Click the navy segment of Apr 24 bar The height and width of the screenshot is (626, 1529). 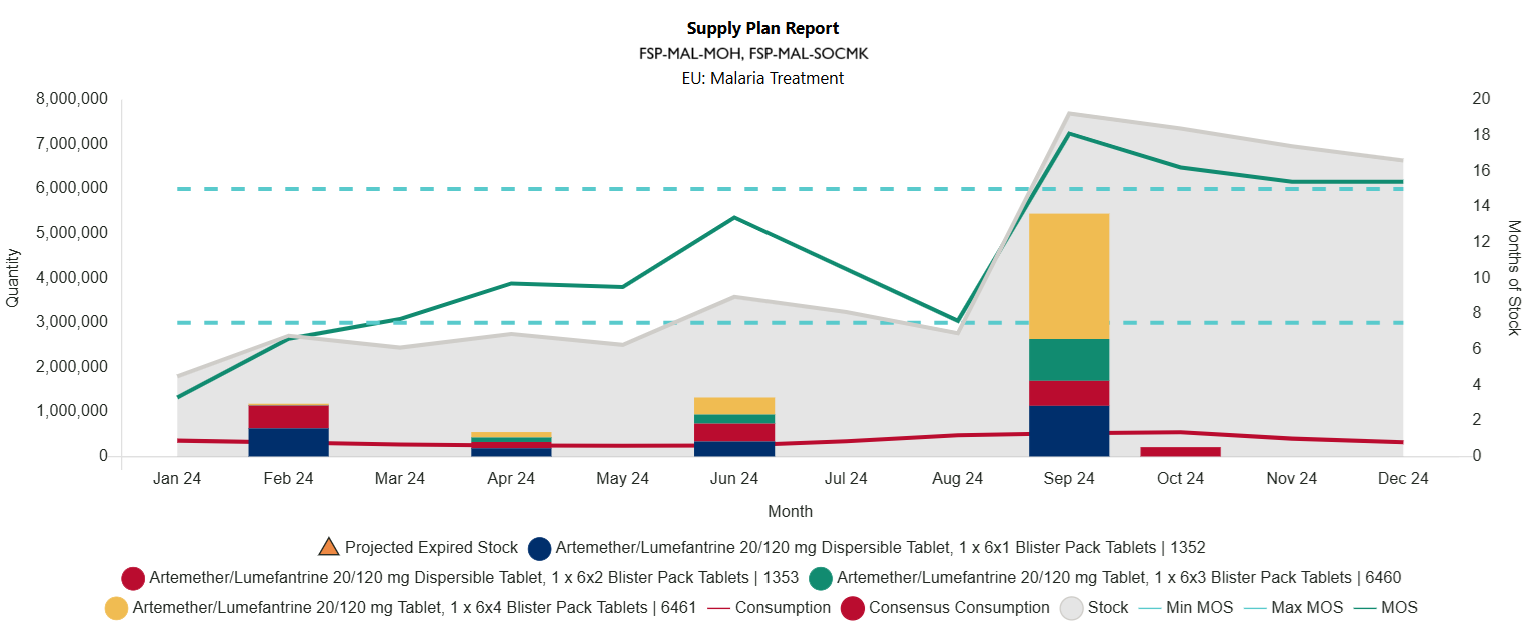tap(511, 452)
